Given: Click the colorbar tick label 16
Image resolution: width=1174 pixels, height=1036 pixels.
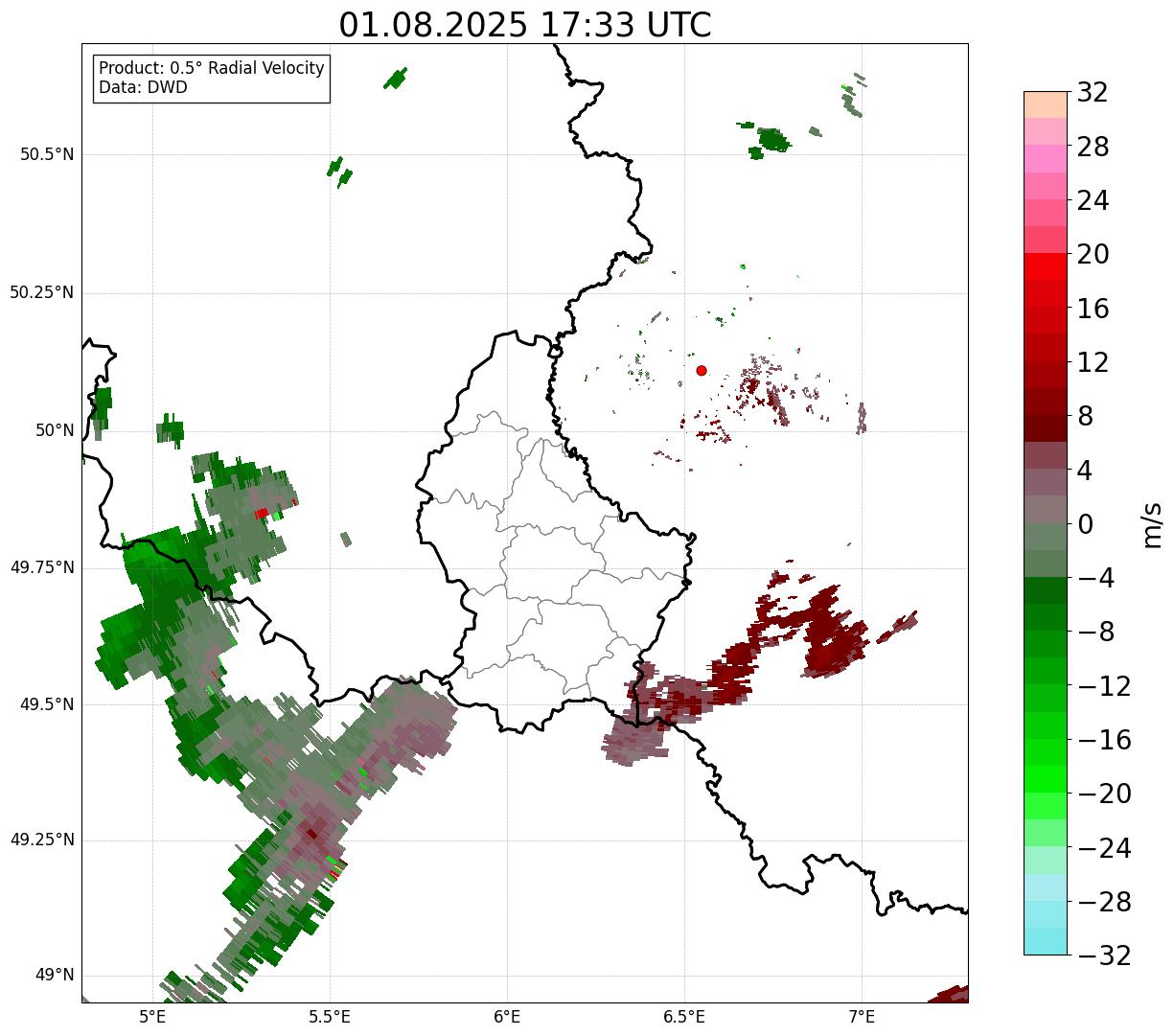Looking at the screenshot, I should [x=1093, y=309].
